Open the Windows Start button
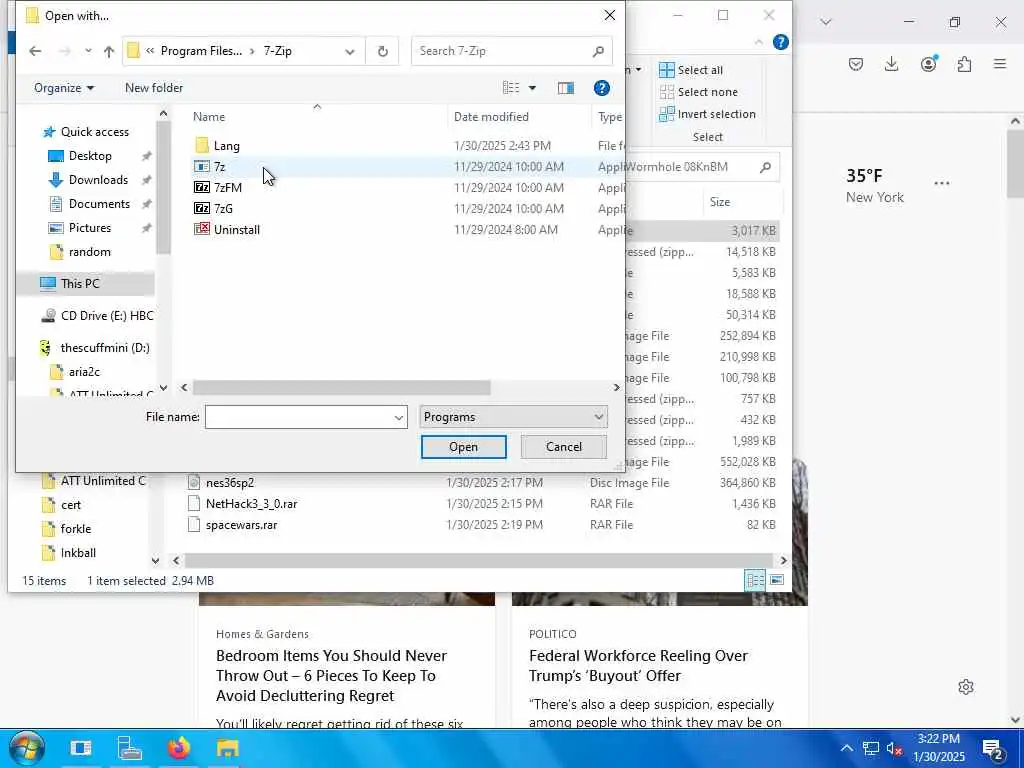 pos(27,748)
